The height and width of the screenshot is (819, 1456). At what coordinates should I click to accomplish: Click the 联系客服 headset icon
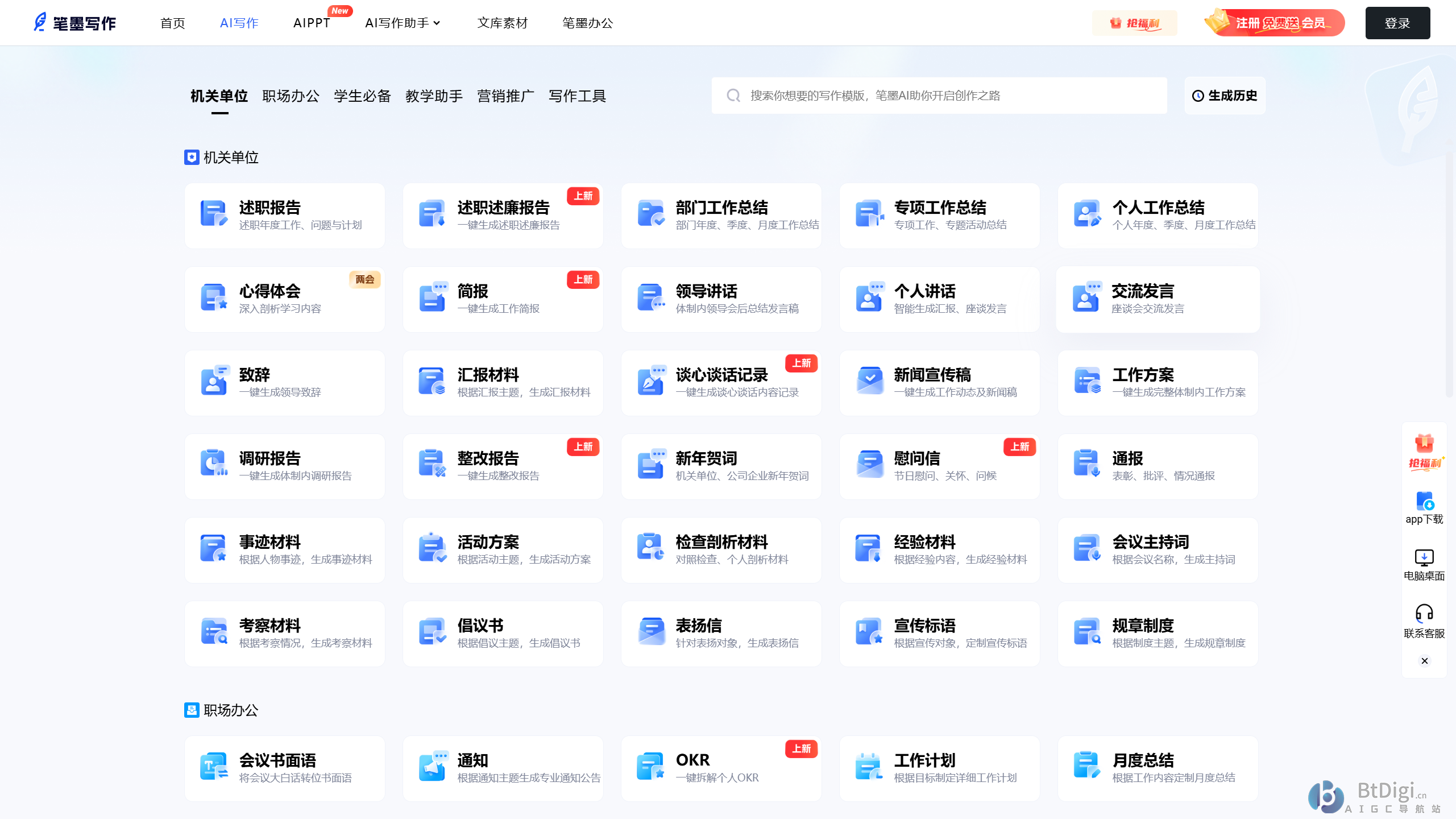(x=1424, y=613)
